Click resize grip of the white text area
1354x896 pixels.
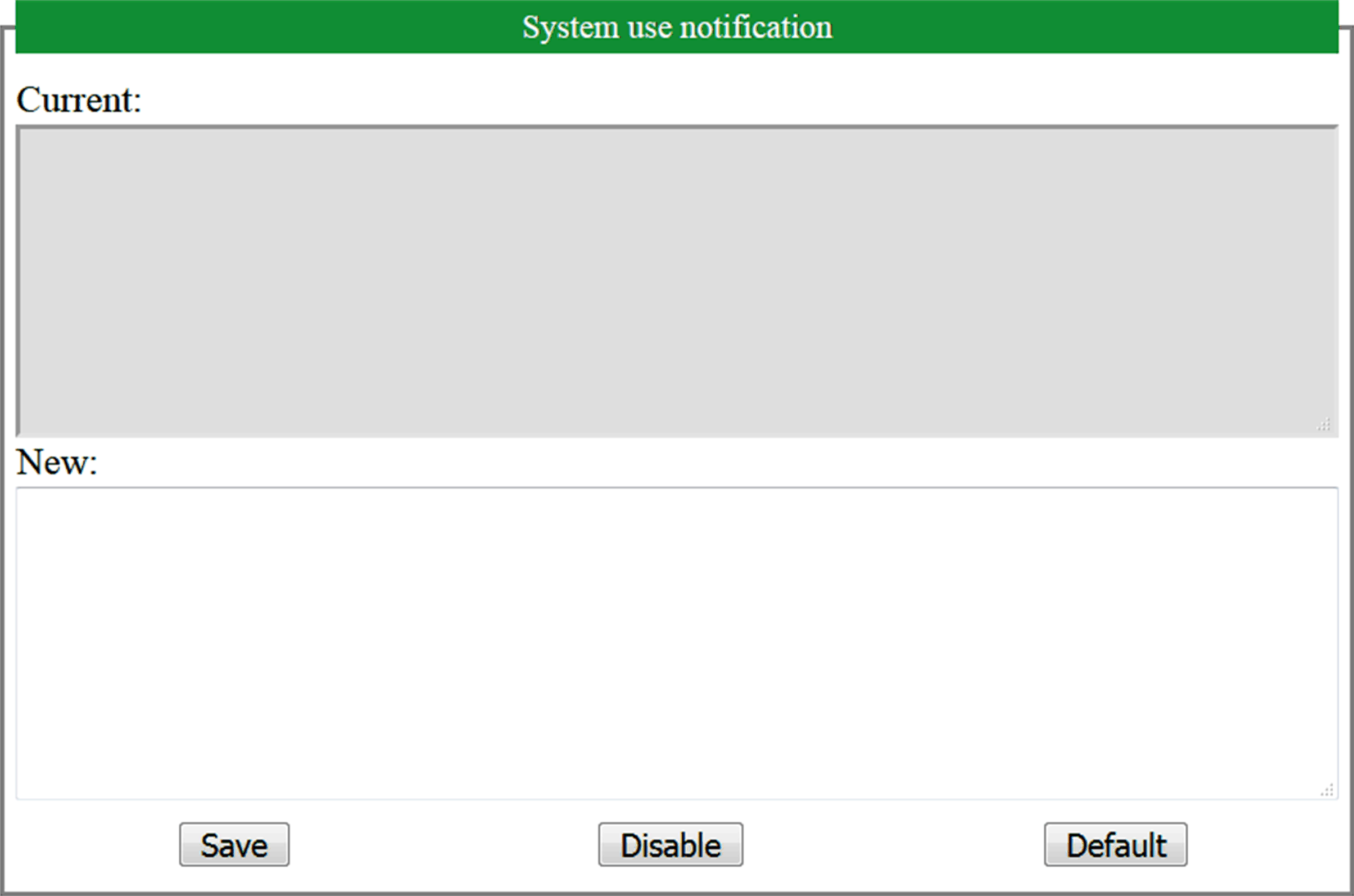[1326, 790]
